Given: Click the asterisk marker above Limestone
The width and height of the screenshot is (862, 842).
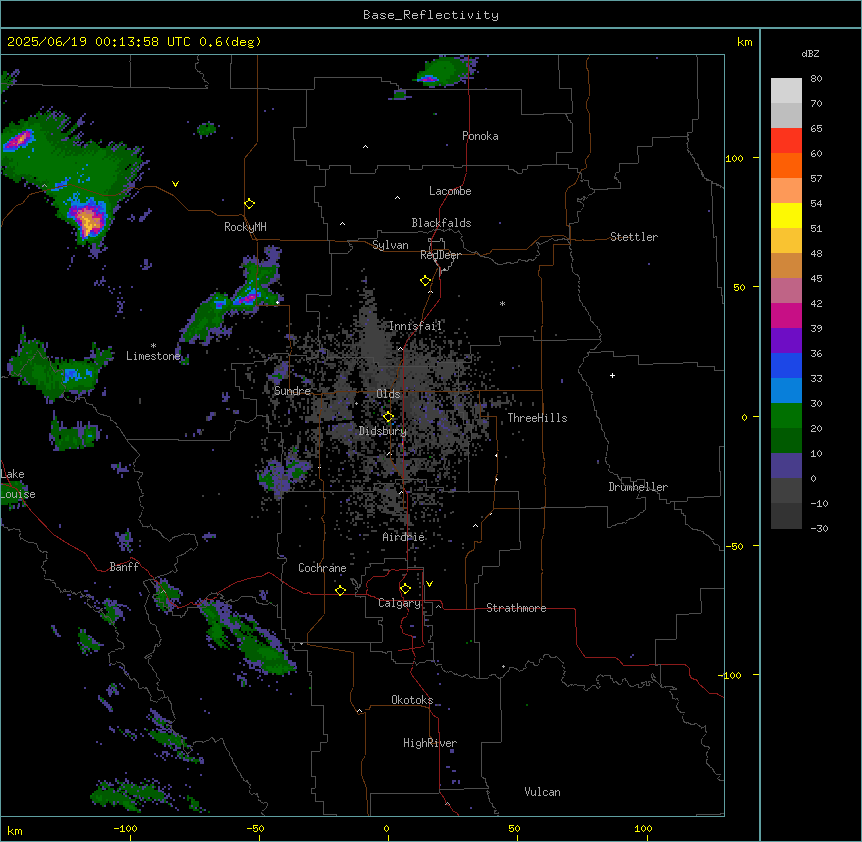Looking at the screenshot, I should pos(153,346).
